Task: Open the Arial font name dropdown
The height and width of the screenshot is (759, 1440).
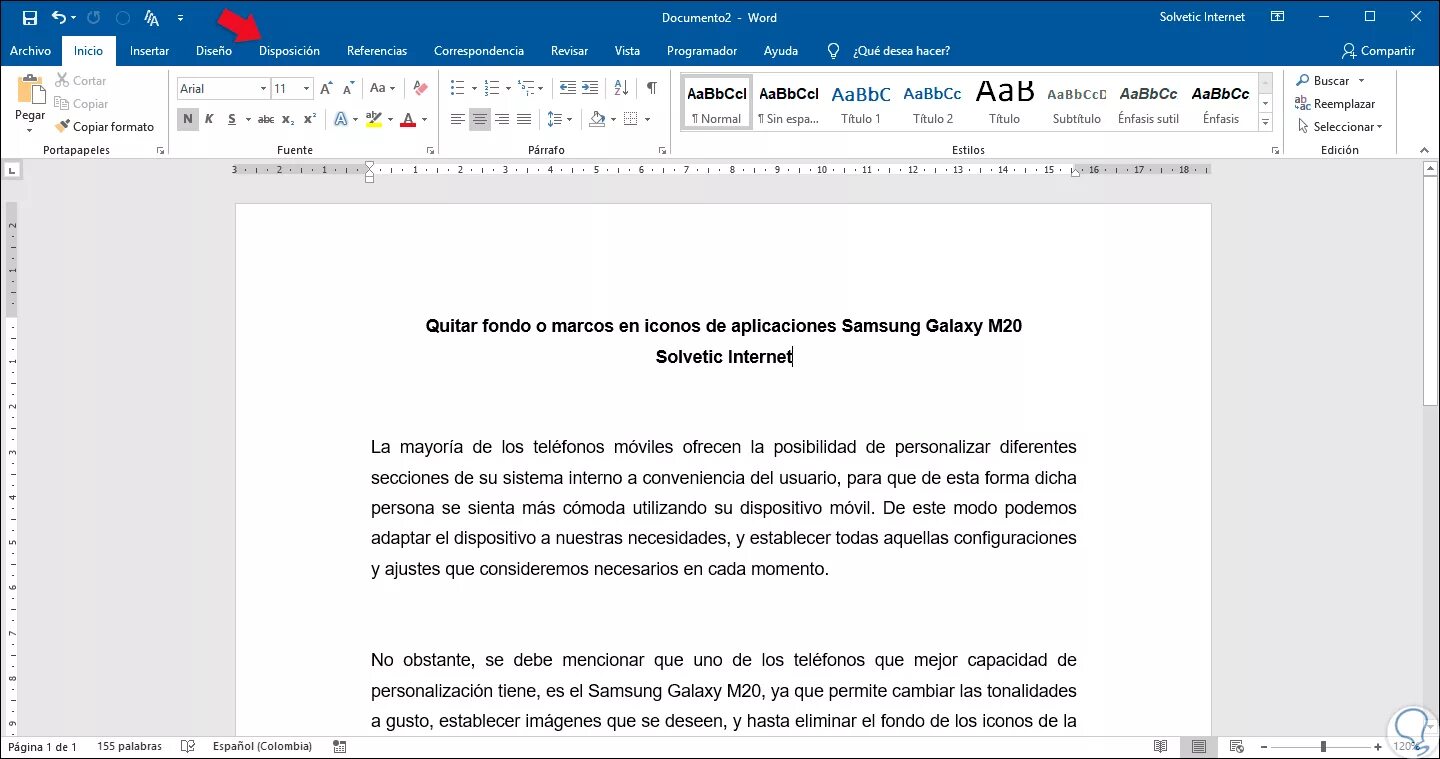Action: coord(263,89)
